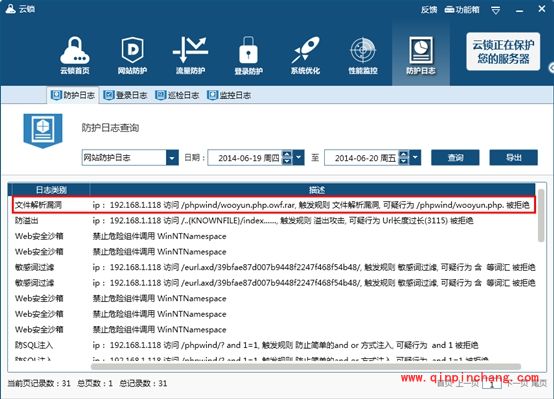Open the 系统优化 rocket icon
The height and width of the screenshot is (399, 554).
pos(306,55)
